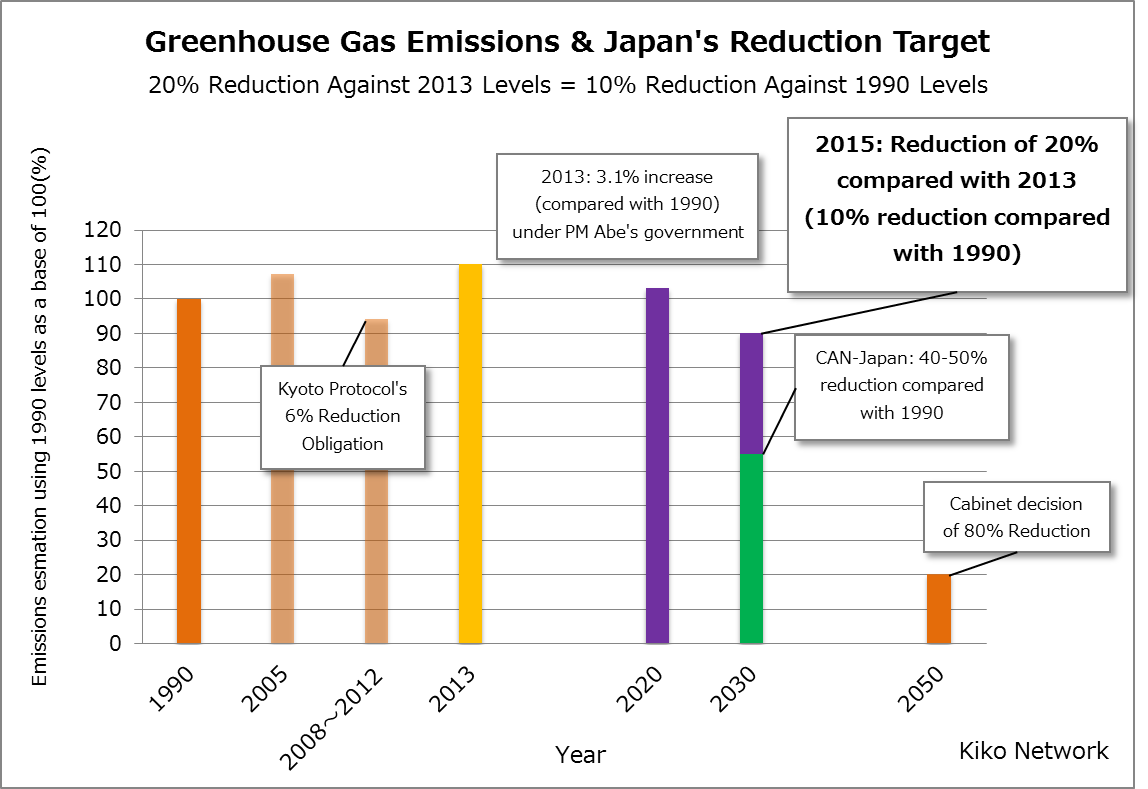The height and width of the screenshot is (789, 1148).
Task: Click the '120' y-axis tick label
Action: tap(102, 230)
